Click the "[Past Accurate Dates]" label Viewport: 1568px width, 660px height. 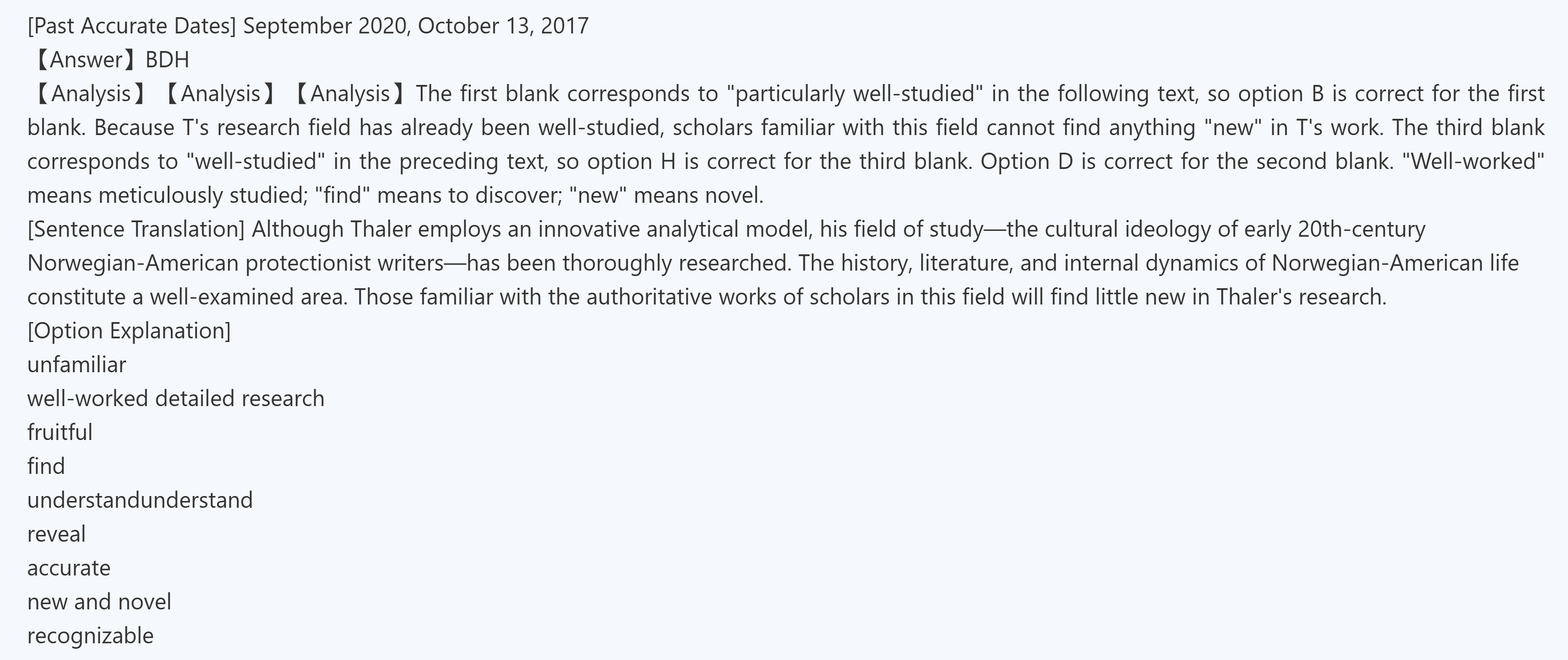pyautogui.click(x=131, y=26)
